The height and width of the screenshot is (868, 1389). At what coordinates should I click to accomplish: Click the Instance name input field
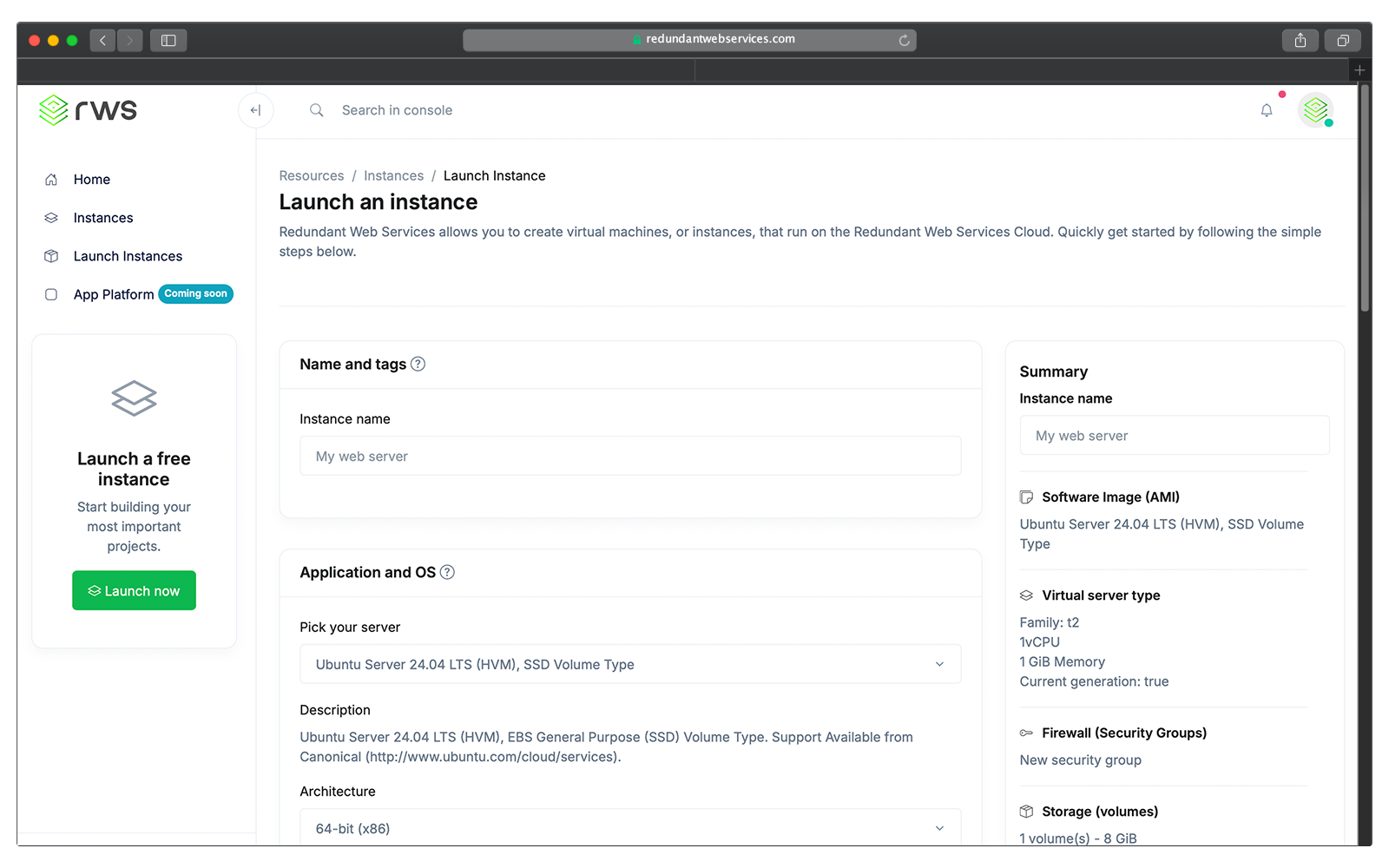pyautogui.click(x=630, y=456)
